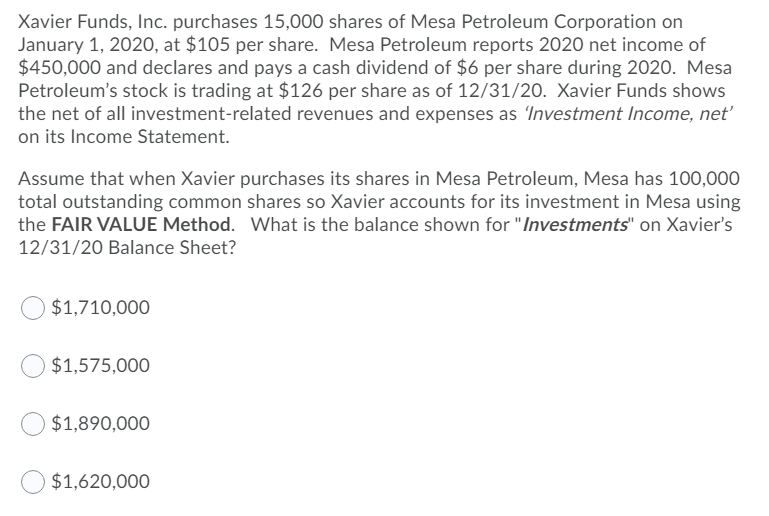The image size is (769, 516).
Task: Click the bold FAIR VALUE Method text
Action: [x=142, y=225]
